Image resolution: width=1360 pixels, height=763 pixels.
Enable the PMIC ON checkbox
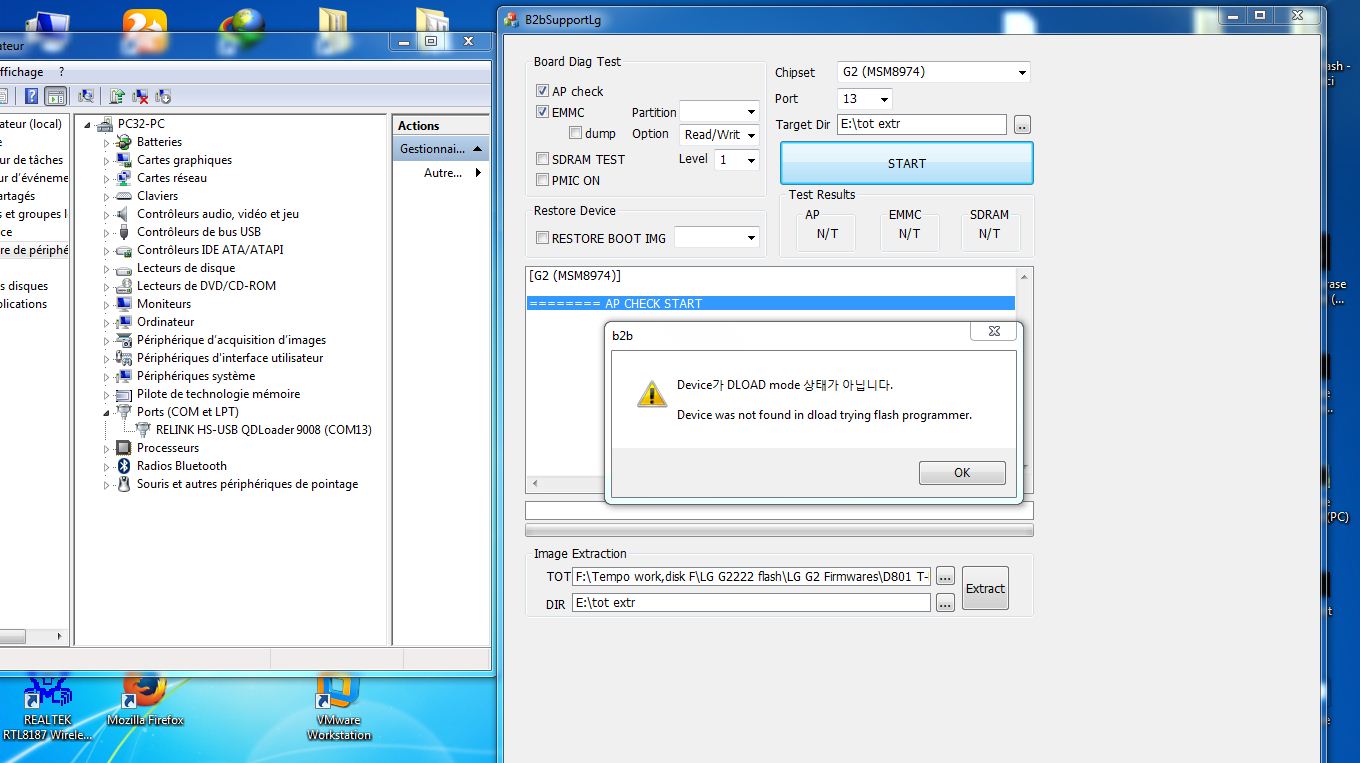(x=543, y=180)
